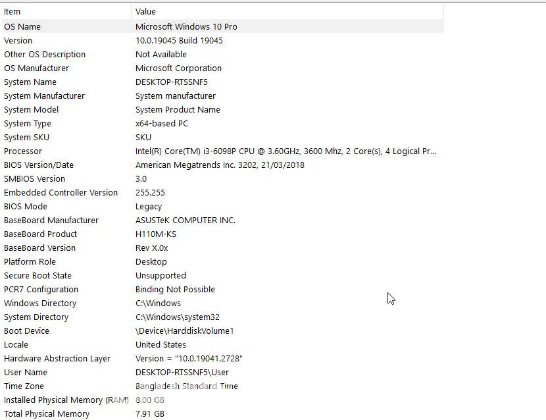Select the BIOS Version/Date row label

pyautogui.click(x=39, y=165)
